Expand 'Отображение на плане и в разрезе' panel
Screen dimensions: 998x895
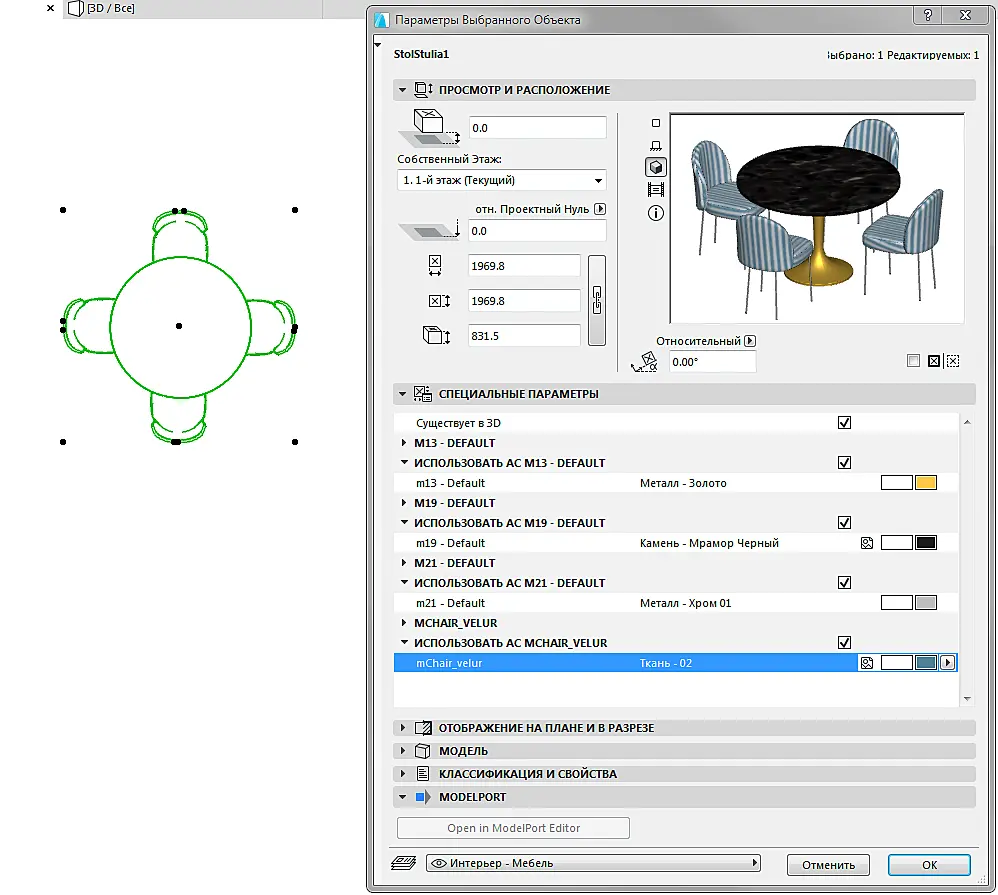click(x=402, y=728)
